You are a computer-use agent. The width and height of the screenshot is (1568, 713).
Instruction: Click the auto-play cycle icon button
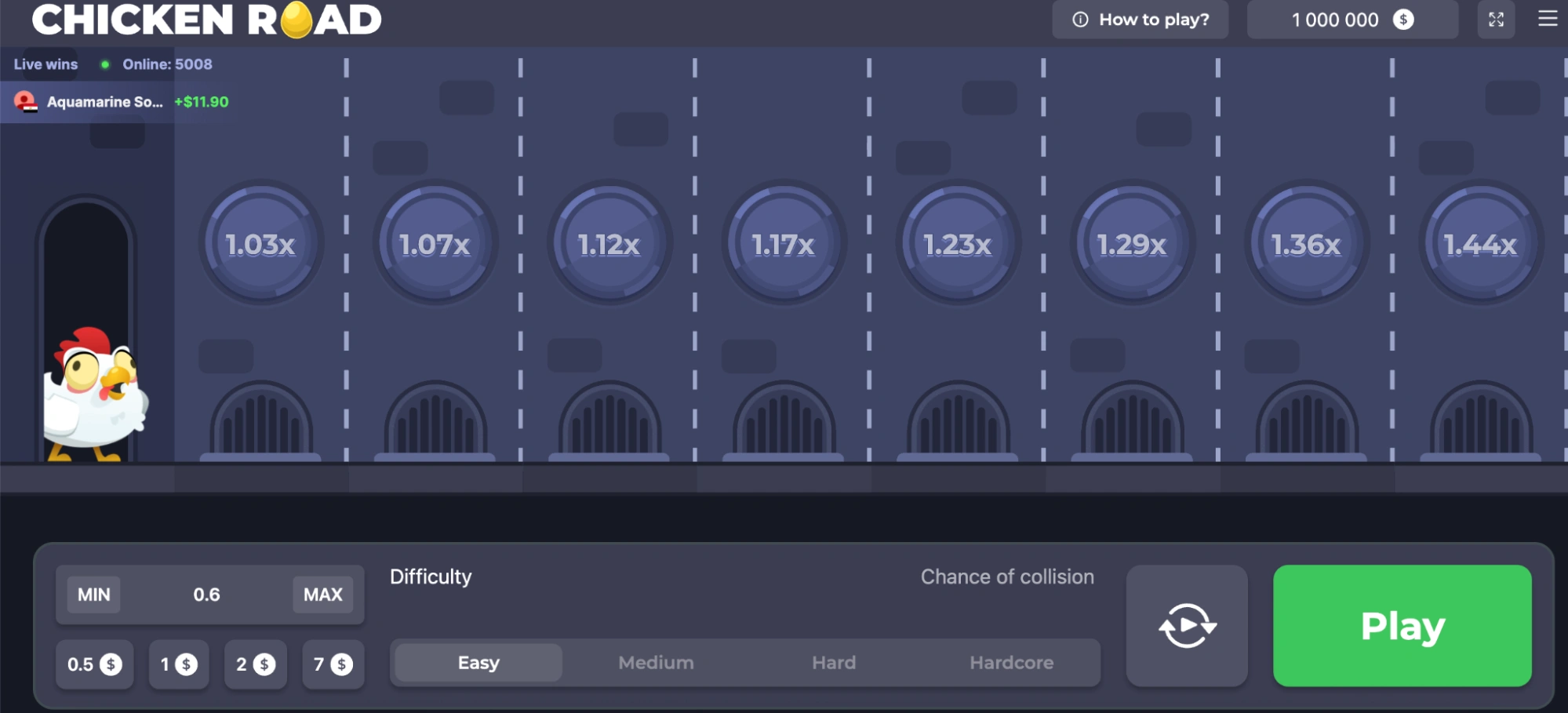point(1187,626)
